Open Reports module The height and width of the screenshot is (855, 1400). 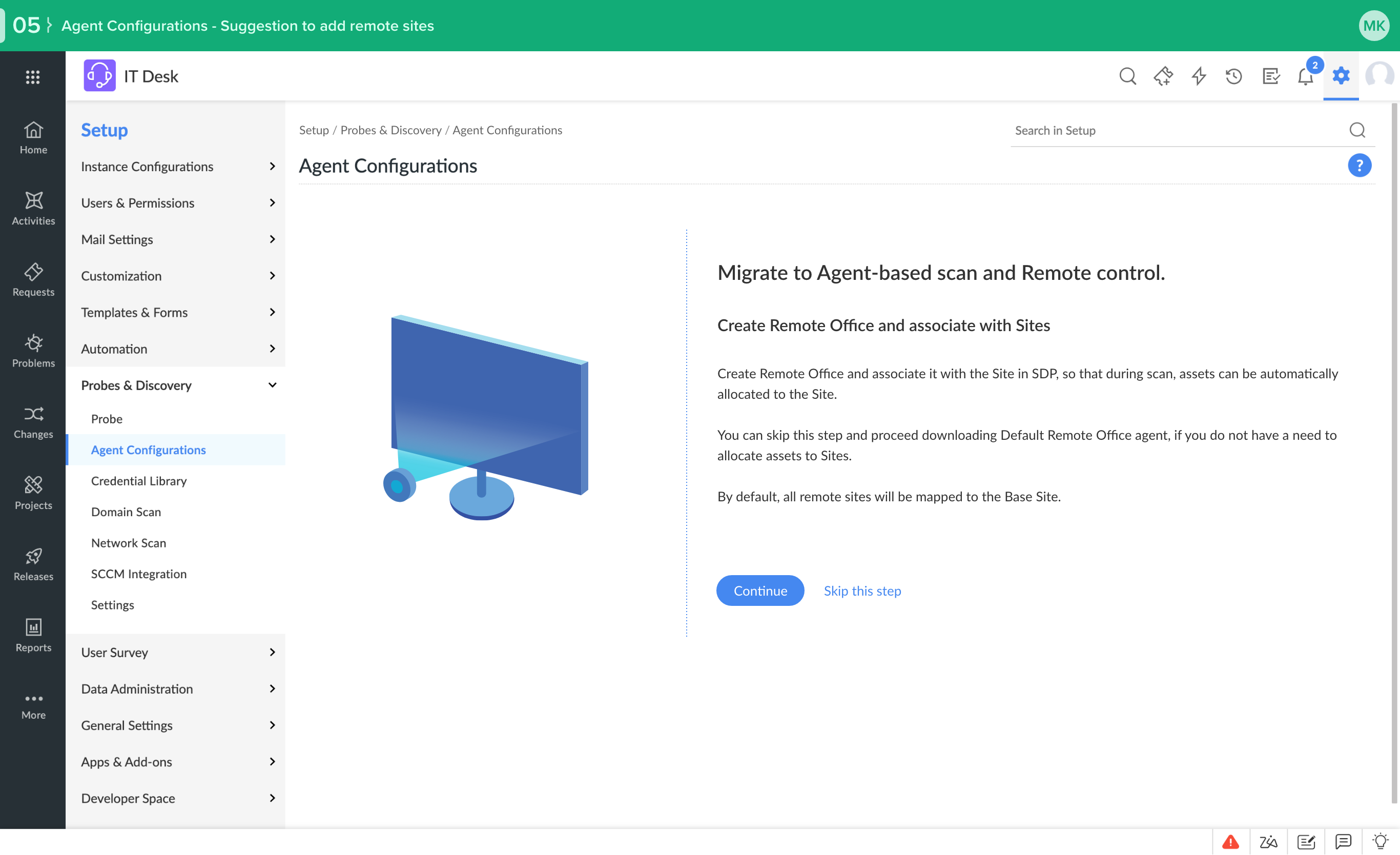click(x=33, y=635)
